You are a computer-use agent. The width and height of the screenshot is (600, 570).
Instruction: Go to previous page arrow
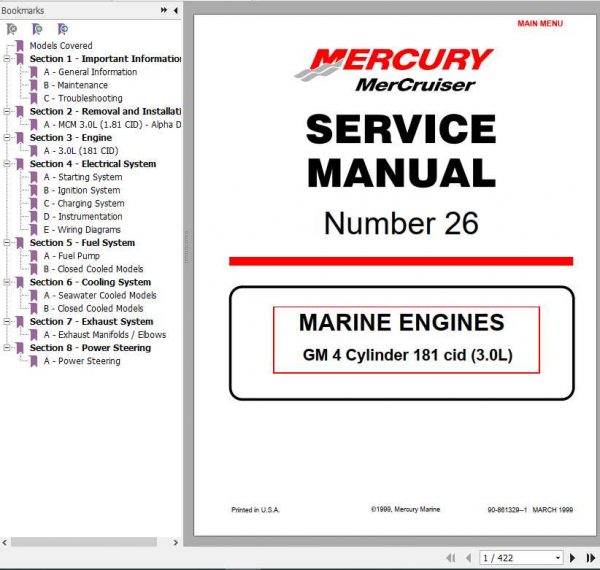tap(468, 558)
